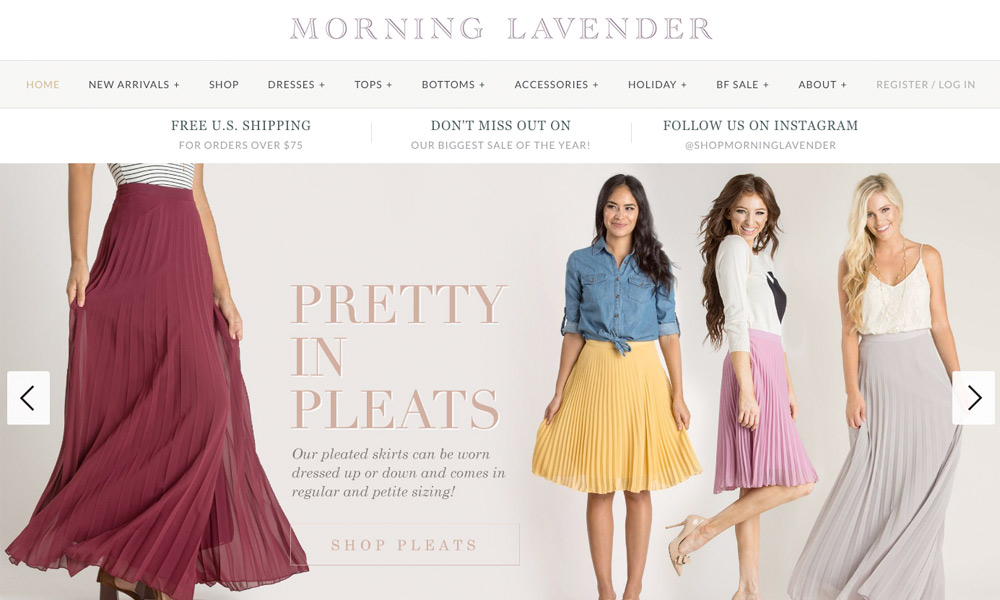
Task: Expand the Accessories menu
Action: [557, 84]
